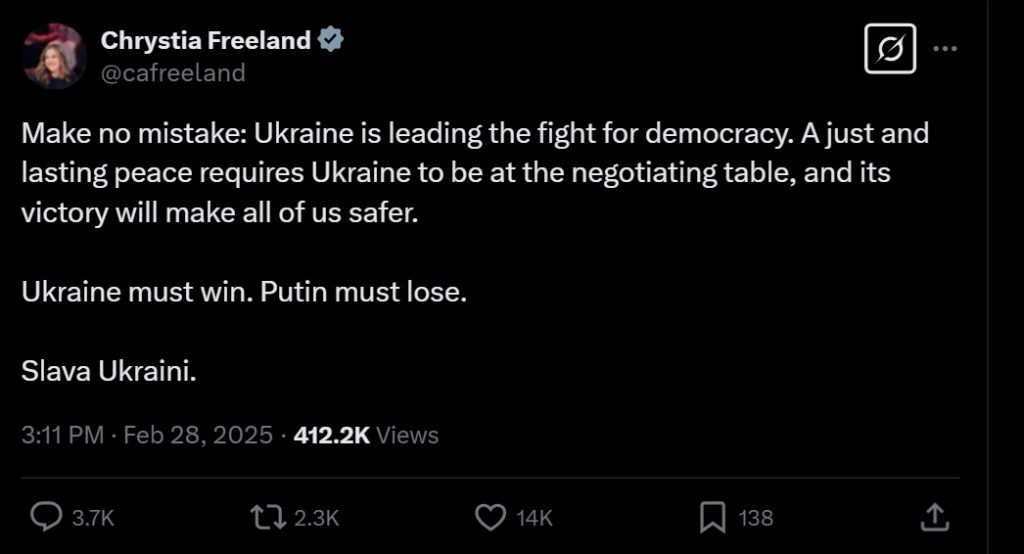
Task: Open the three-dot more options menu
Action: tap(944, 47)
